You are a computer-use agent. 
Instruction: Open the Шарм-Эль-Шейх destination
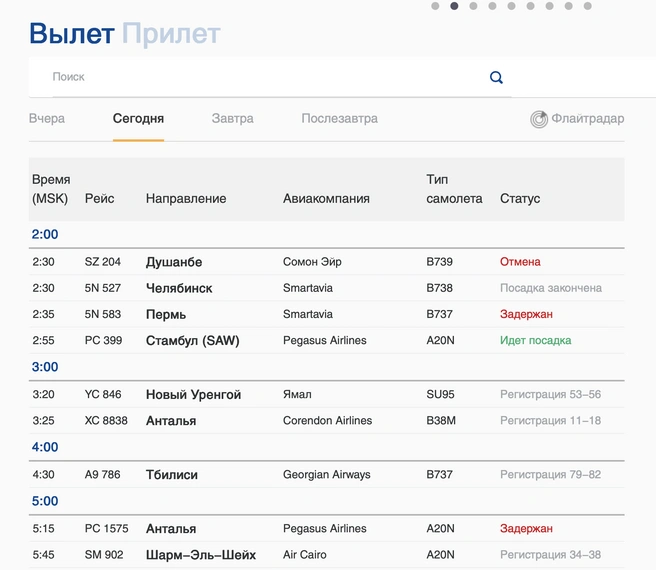200,555
